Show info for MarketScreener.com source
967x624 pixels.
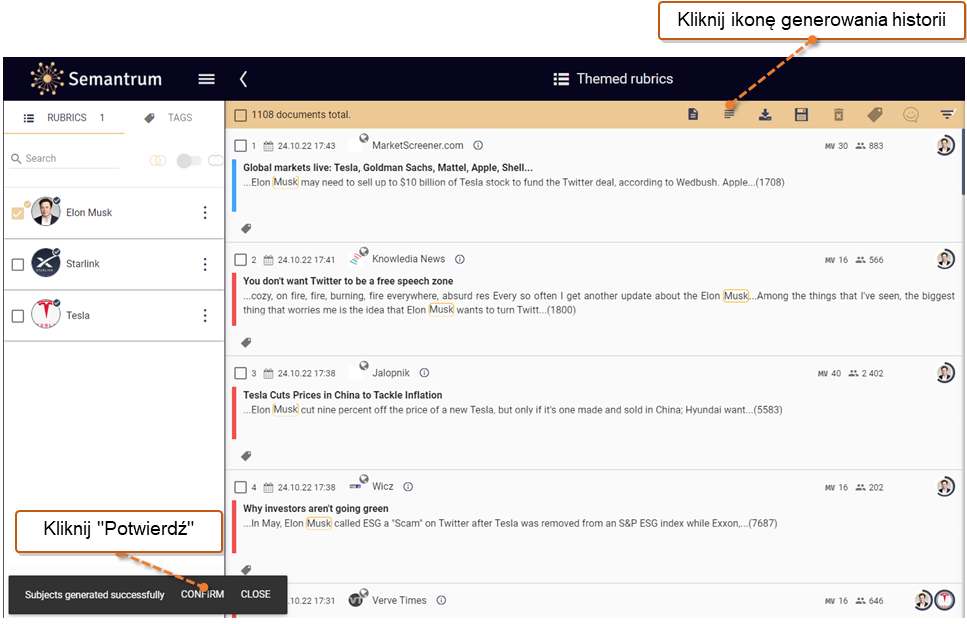click(478, 146)
